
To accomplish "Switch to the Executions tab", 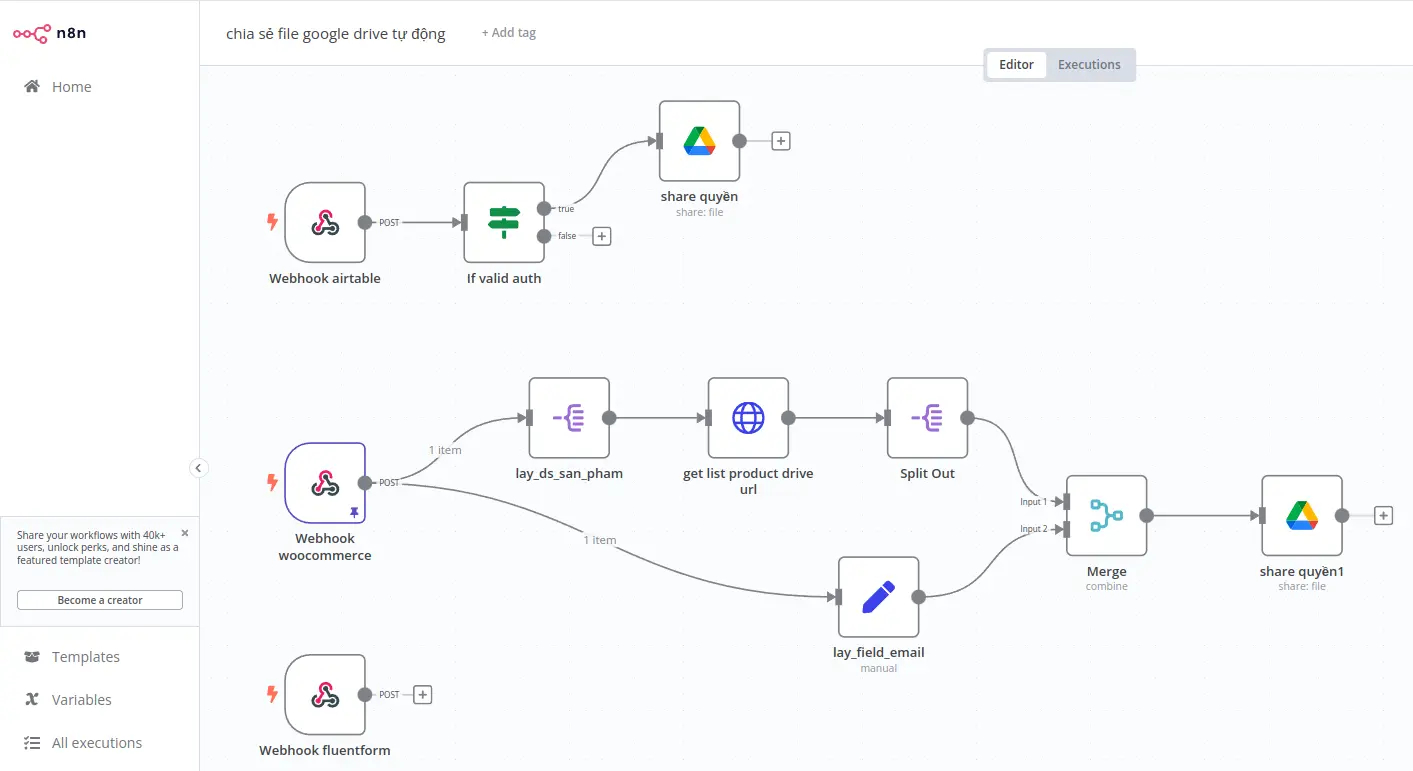I will coord(1089,65).
